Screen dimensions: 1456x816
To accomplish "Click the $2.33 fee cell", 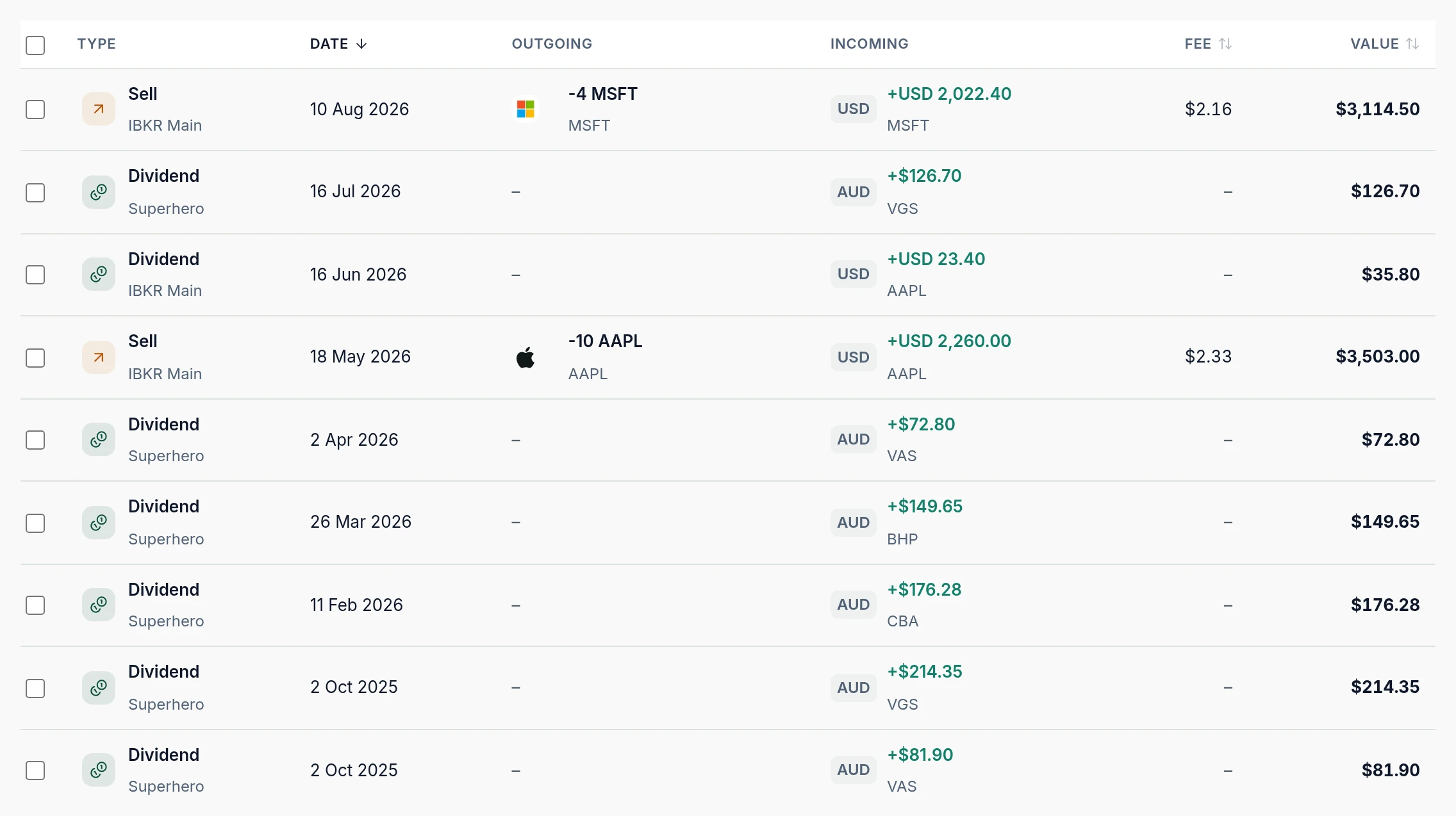I will point(1208,356).
